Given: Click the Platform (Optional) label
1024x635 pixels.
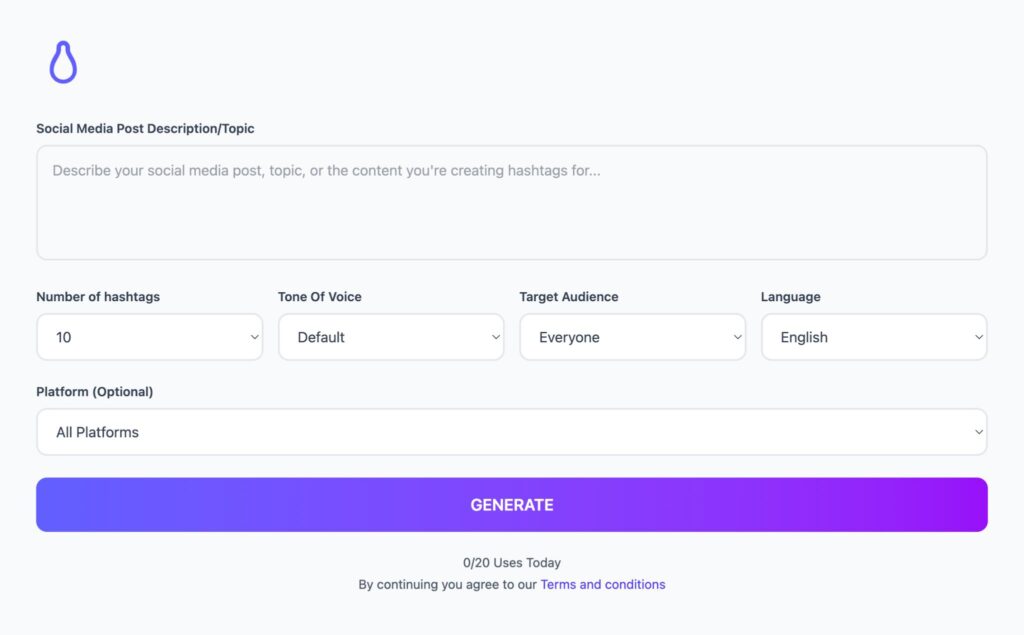Looking at the screenshot, I should pyautogui.click(x=95, y=392).
